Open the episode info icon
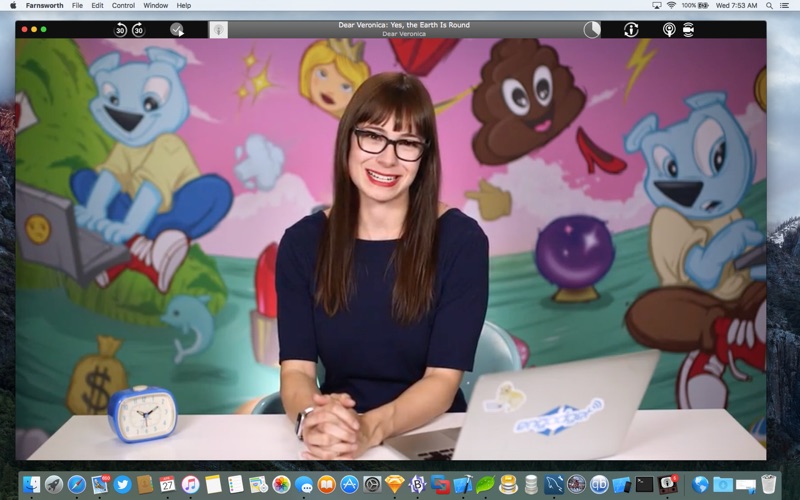 point(631,30)
